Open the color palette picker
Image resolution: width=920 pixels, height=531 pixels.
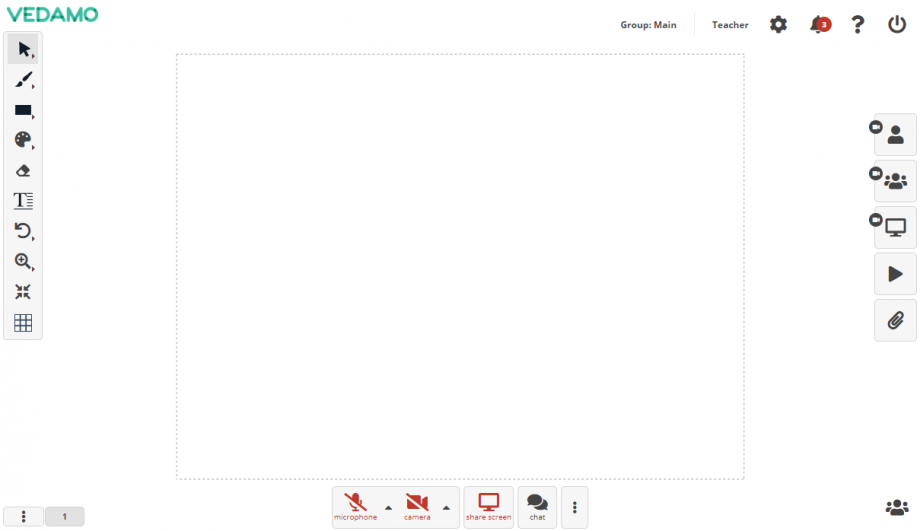(24, 140)
